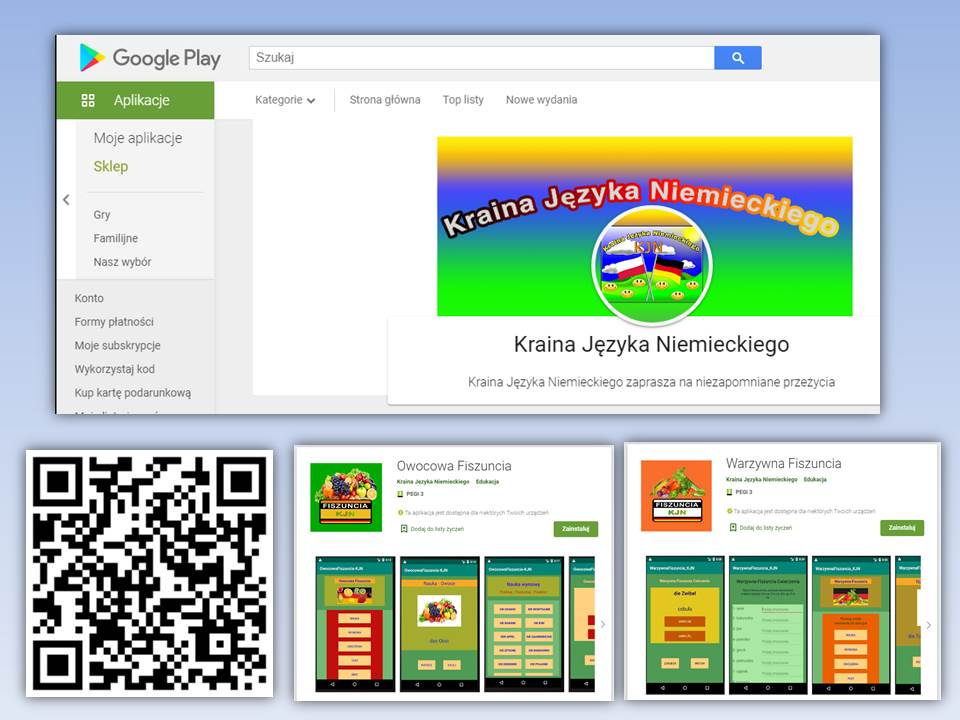Image resolution: width=960 pixels, height=720 pixels.
Task: Click the Warzywna Fiszuncia title
Action: pos(784,463)
